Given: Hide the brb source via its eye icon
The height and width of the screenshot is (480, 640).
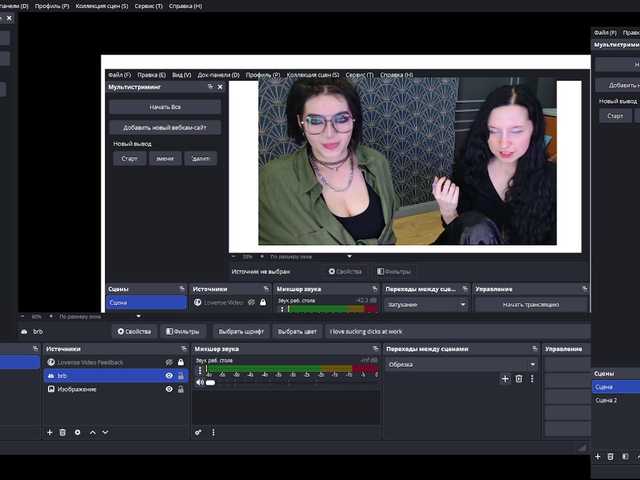Looking at the screenshot, I should coord(169,376).
